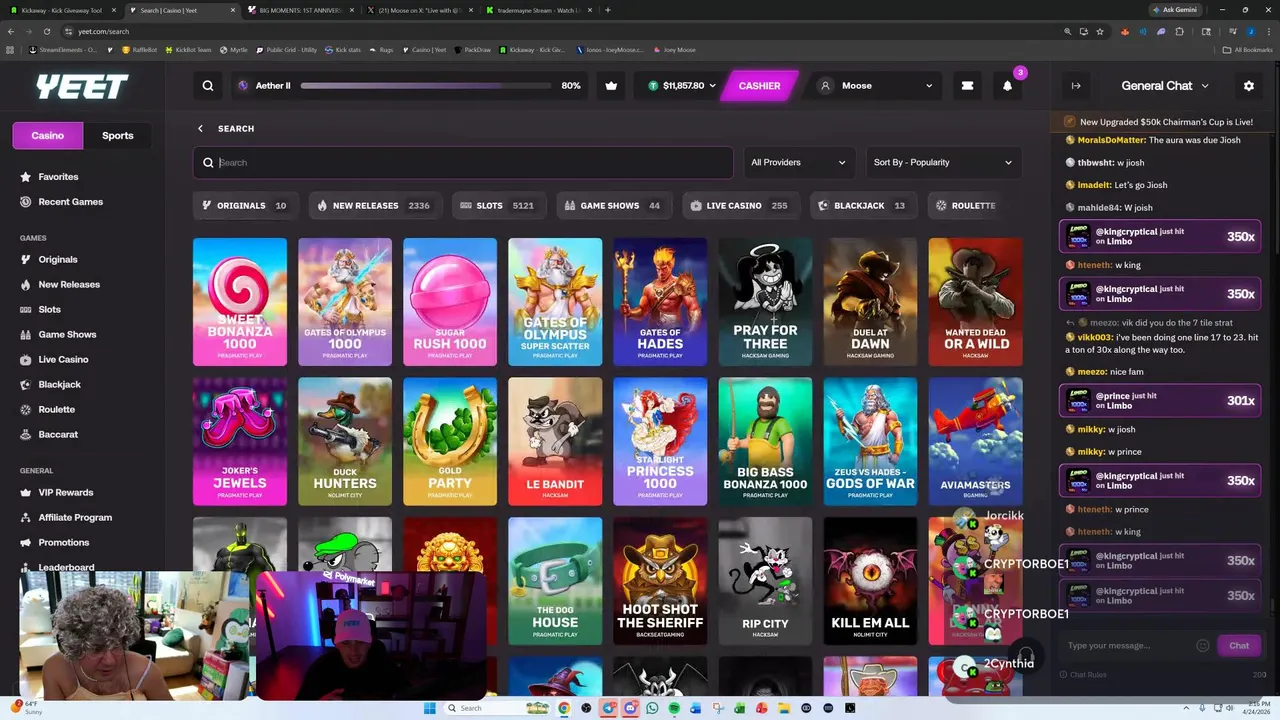The width and height of the screenshot is (1280, 720).
Task: Open Game Shows in sidebar
Action: pos(67,335)
